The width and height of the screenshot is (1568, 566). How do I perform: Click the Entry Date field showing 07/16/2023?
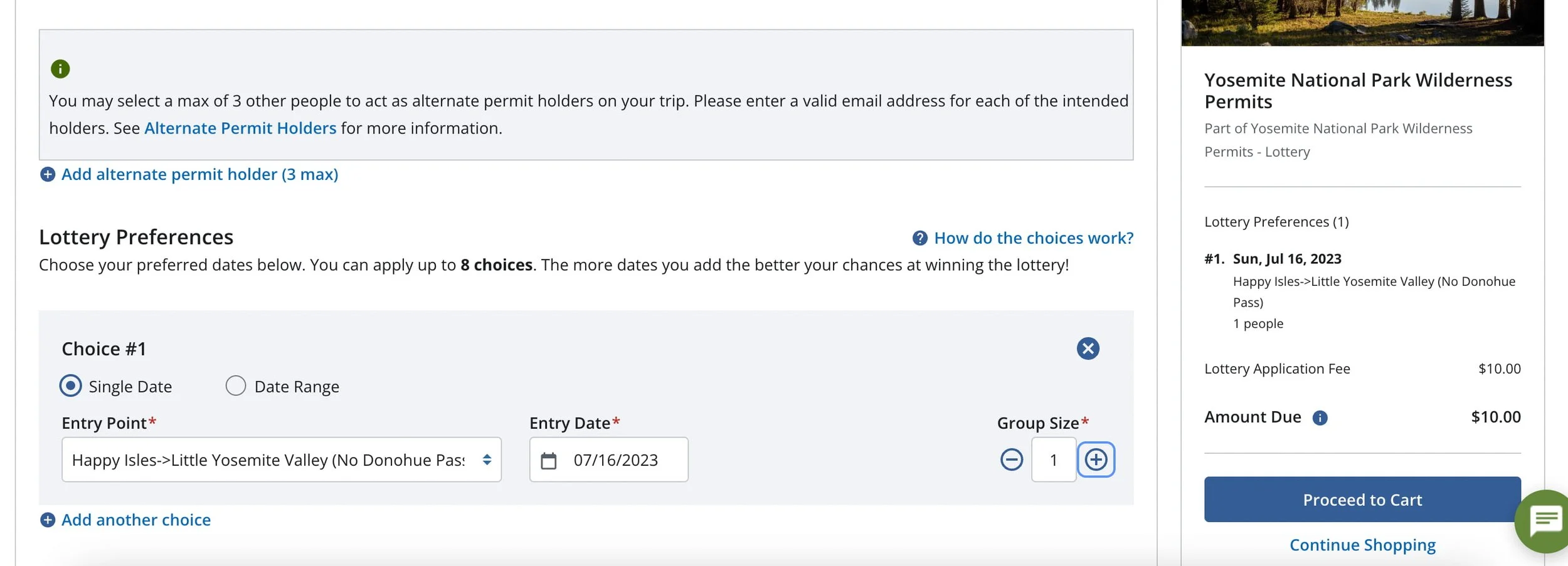(x=608, y=459)
